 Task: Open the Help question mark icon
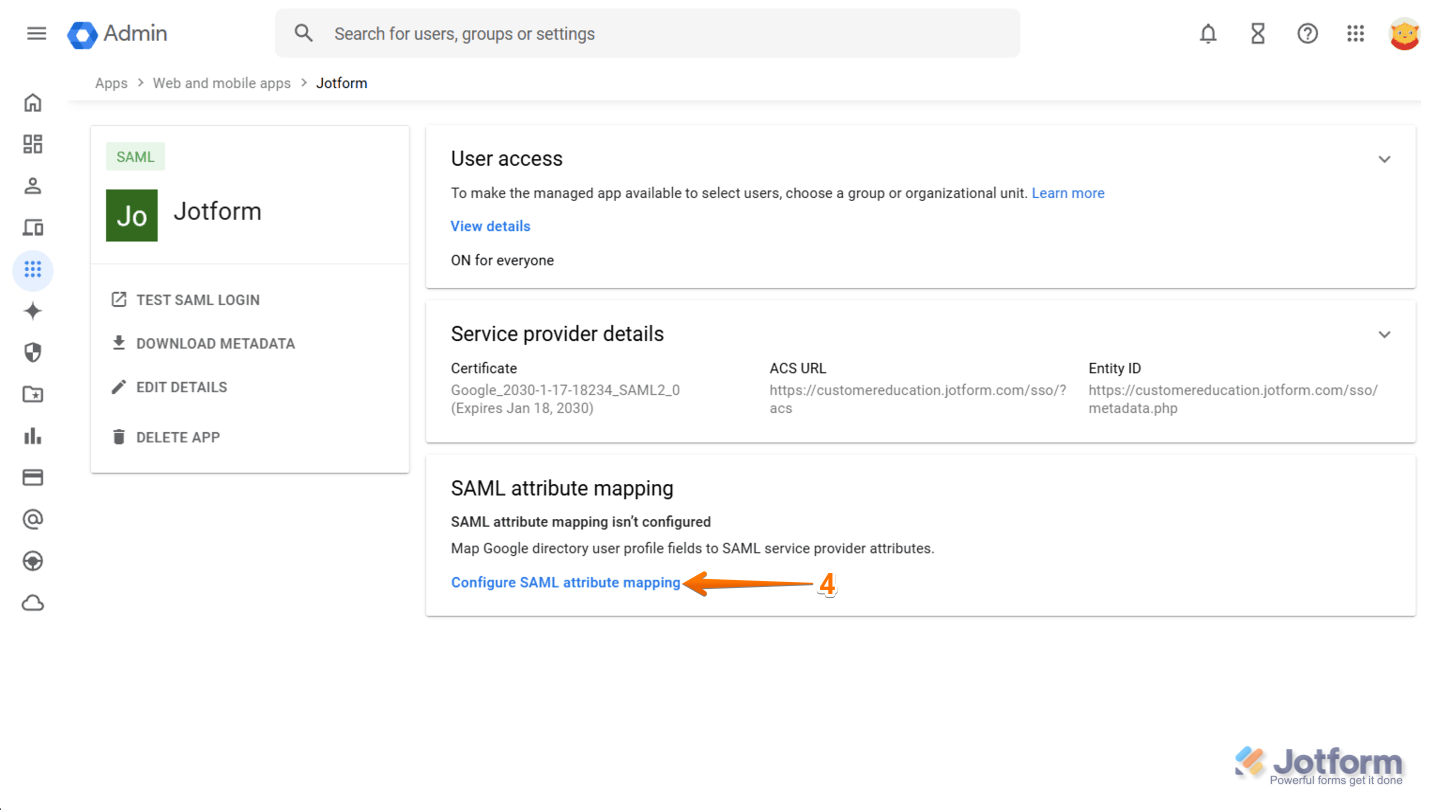(1307, 34)
